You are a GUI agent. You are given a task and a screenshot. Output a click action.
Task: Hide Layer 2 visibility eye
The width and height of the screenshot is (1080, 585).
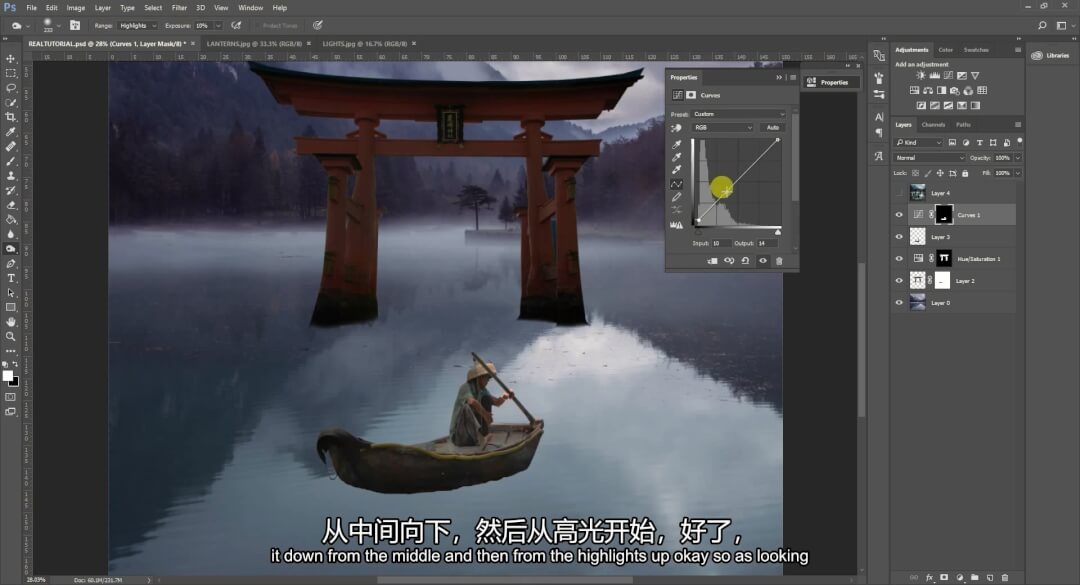[x=899, y=281]
